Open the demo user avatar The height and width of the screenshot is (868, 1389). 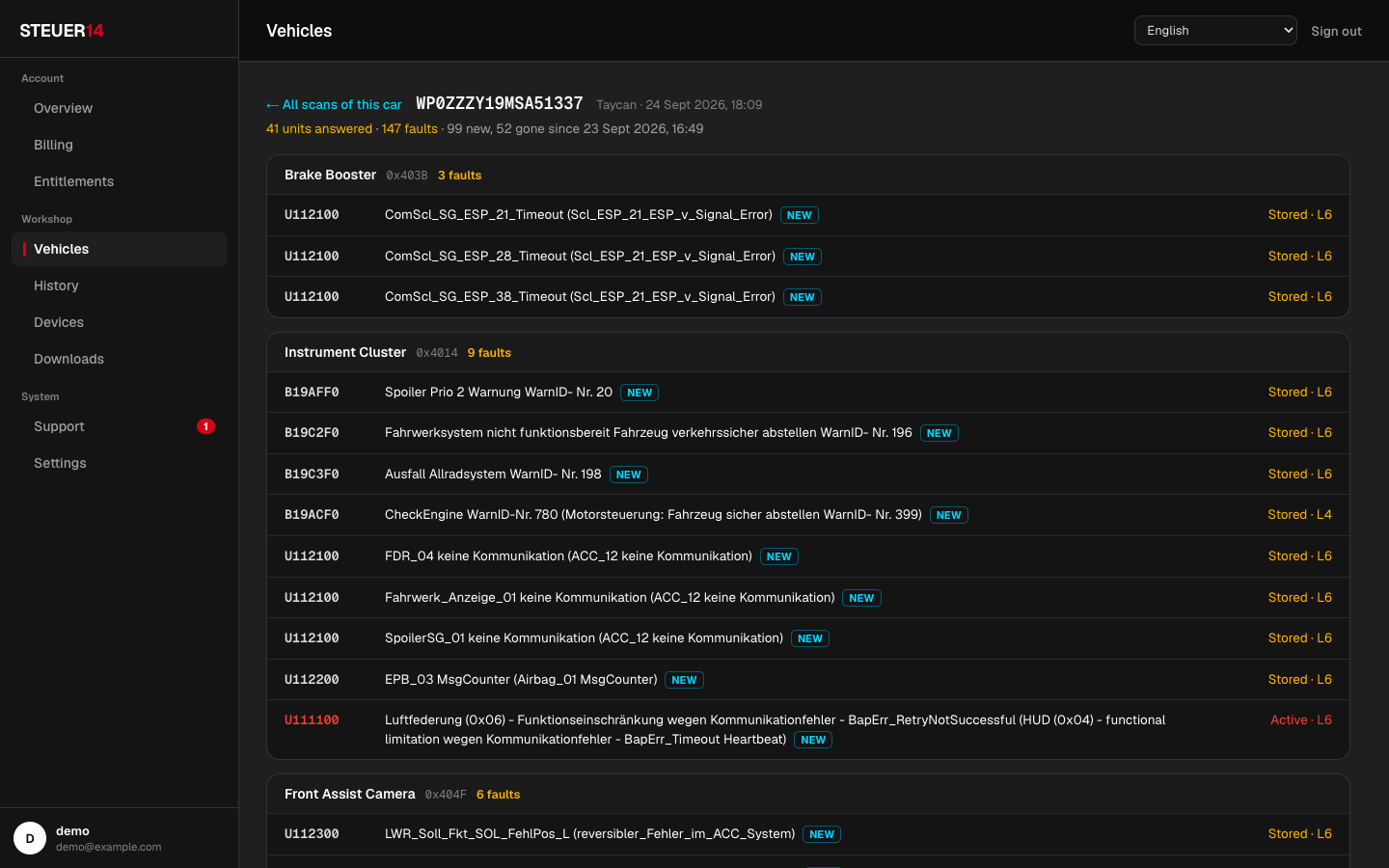click(x=30, y=838)
